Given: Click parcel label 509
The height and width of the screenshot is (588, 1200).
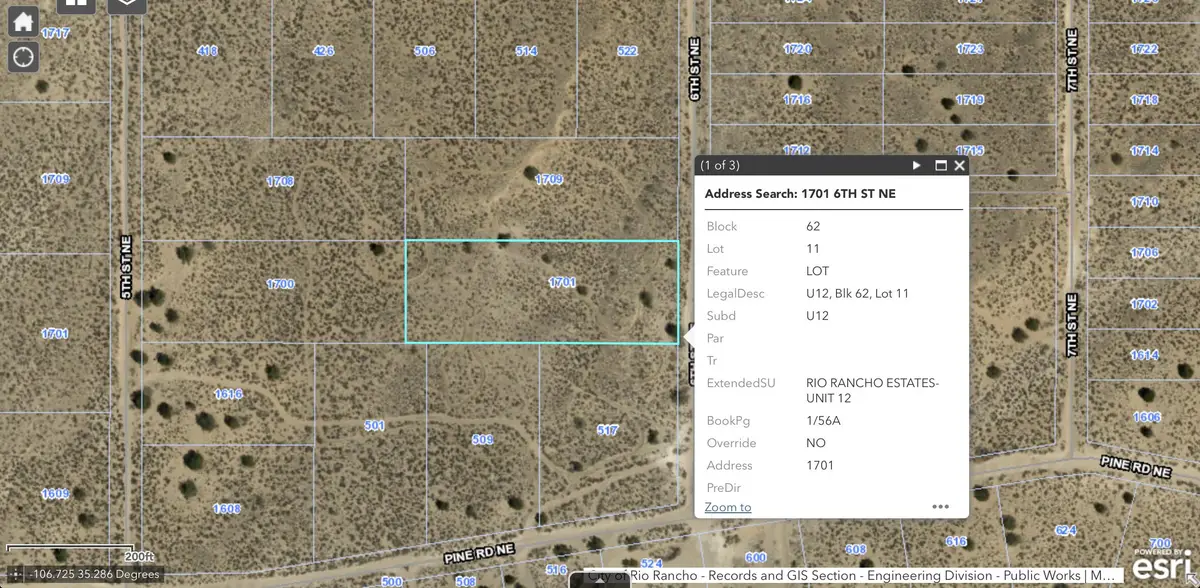Looking at the screenshot, I should (482, 439).
